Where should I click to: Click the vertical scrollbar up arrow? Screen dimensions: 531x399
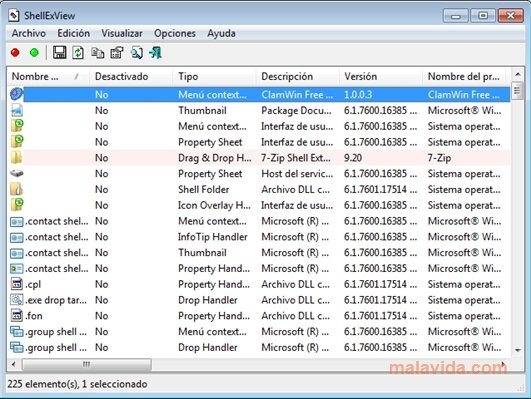point(517,74)
